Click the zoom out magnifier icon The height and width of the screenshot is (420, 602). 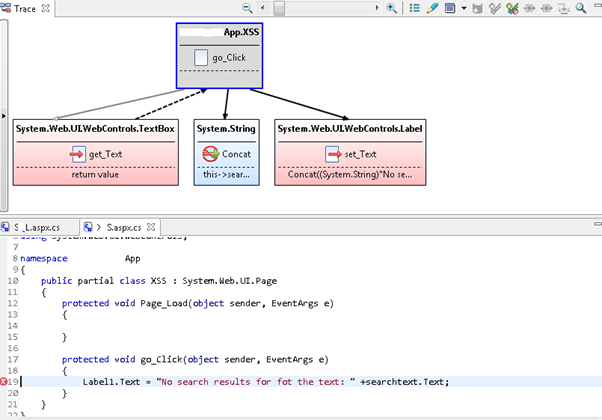pyautogui.click(x=247, y=7)
